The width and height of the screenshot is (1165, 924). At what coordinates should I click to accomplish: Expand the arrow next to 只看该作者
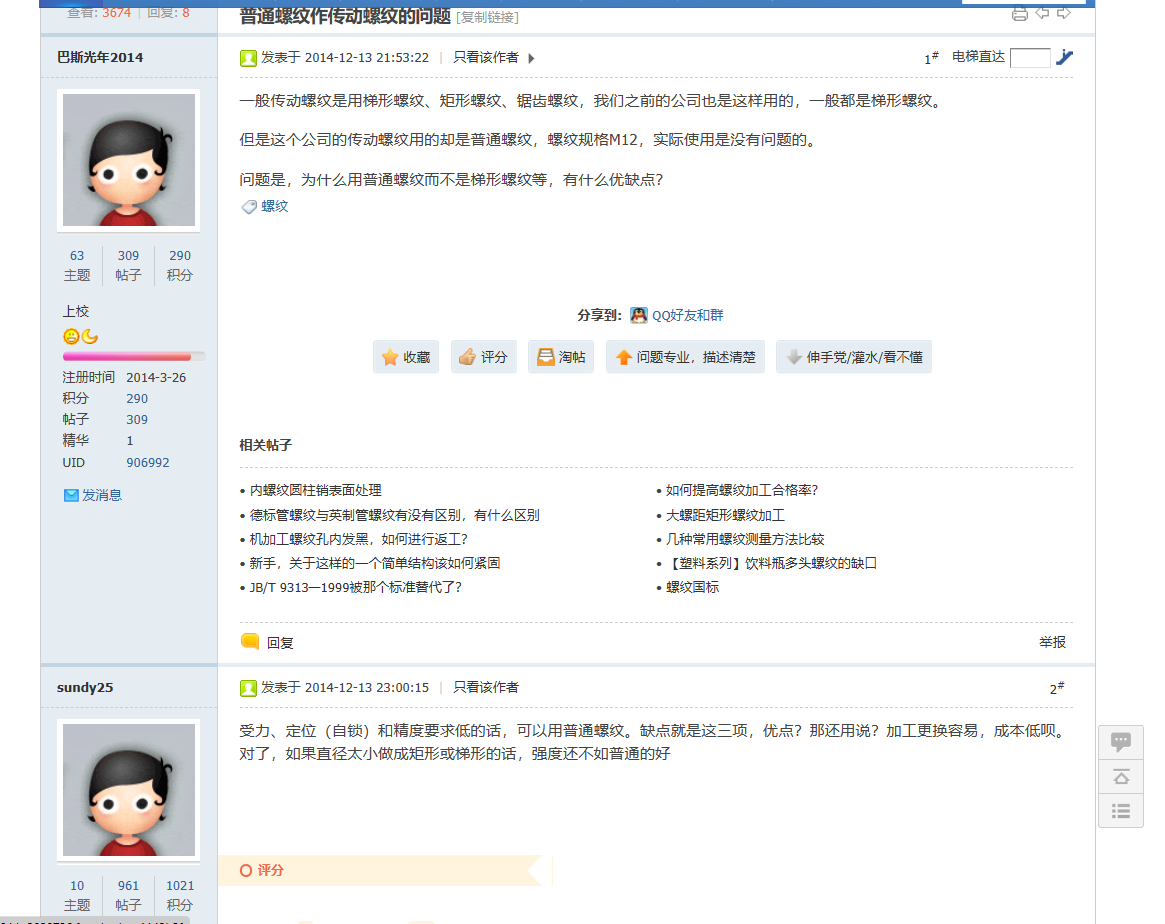point(531,58)
